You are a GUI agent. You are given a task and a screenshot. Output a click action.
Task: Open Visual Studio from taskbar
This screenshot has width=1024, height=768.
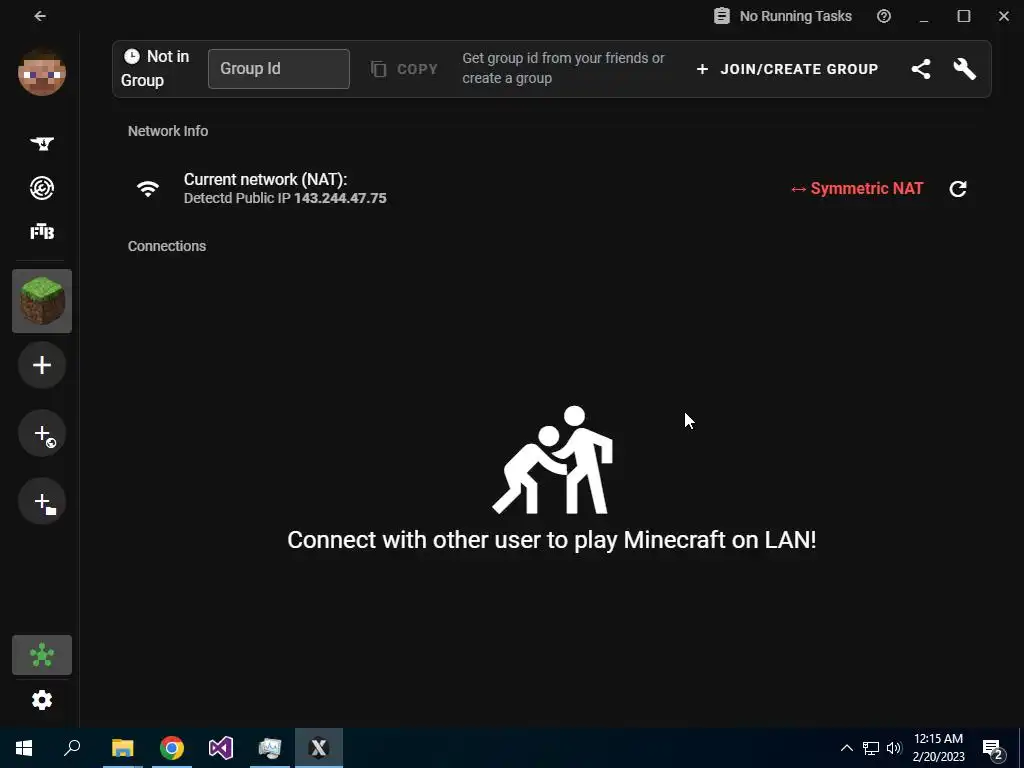tap(221, 748)
